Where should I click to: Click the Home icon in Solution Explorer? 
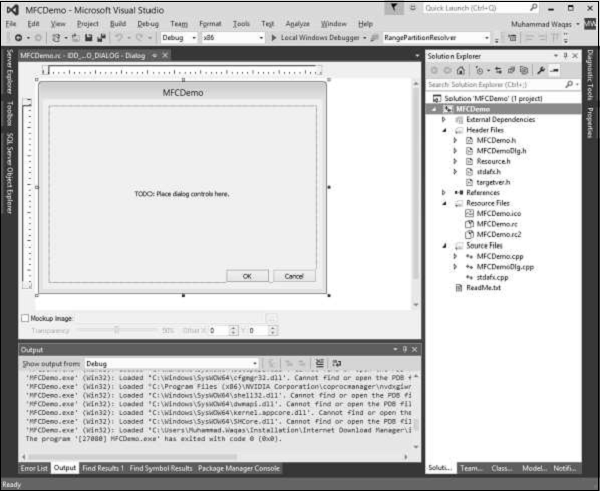click(x=459, y=70)
